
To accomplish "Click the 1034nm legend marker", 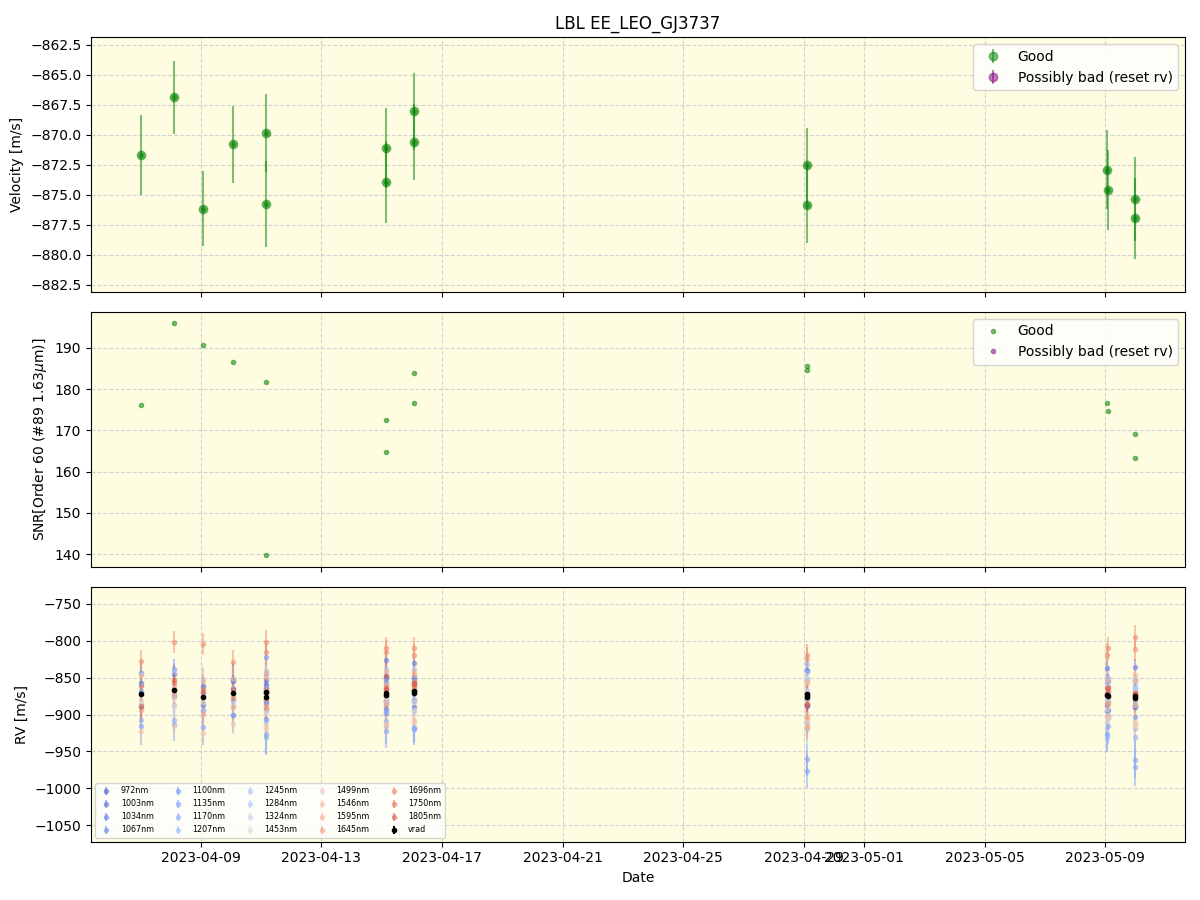I will click(x=106, y=817).
